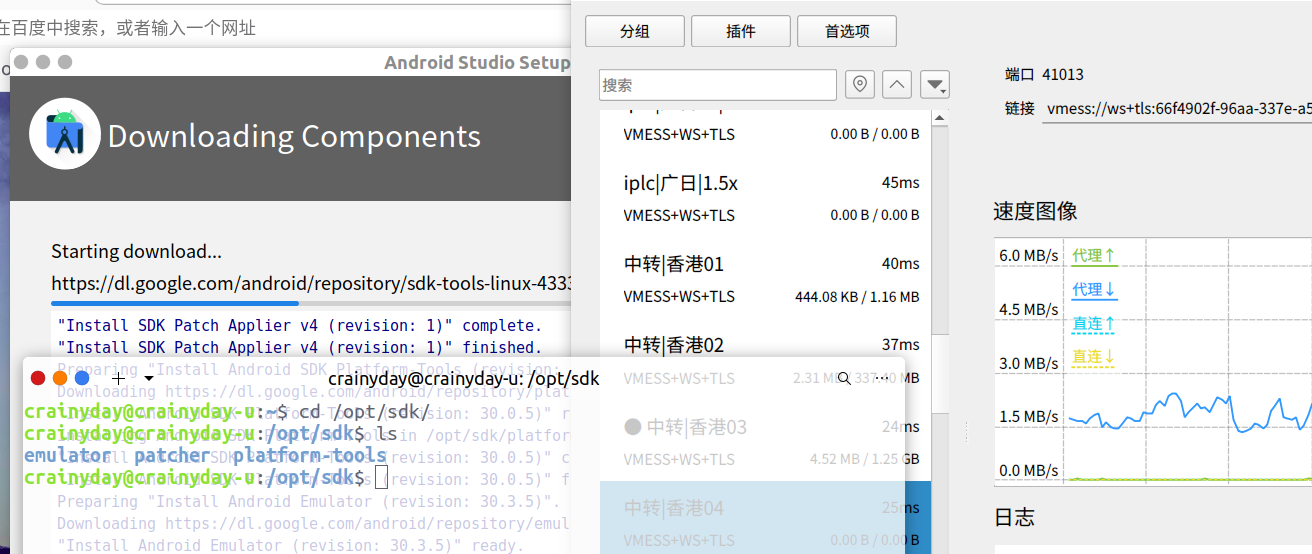Select the iplc|广日|1.5x server
Viewport: 1312px width, 554px height.
tap(765, 198)
